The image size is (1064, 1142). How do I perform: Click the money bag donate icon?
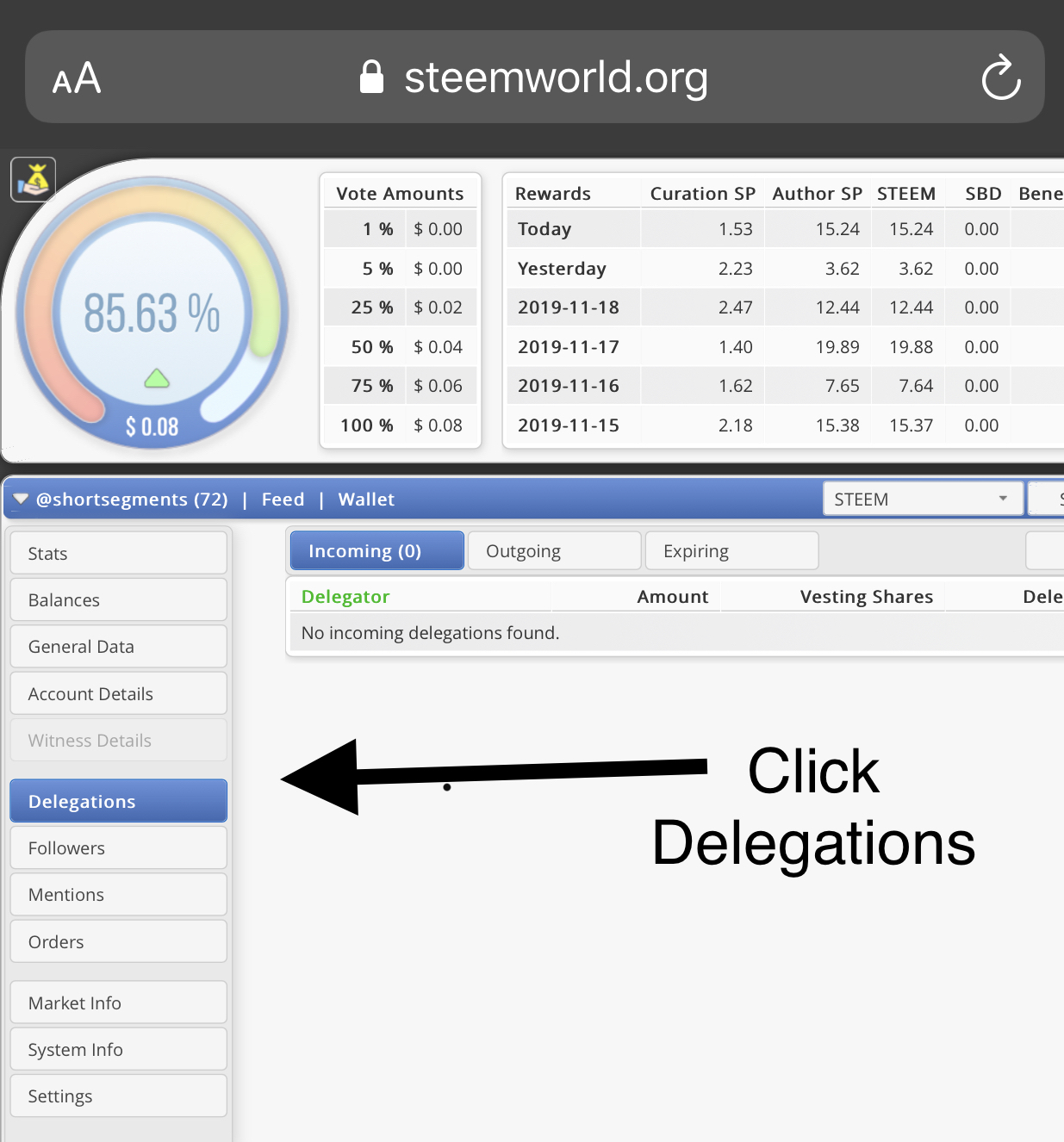tap(33, 179)
